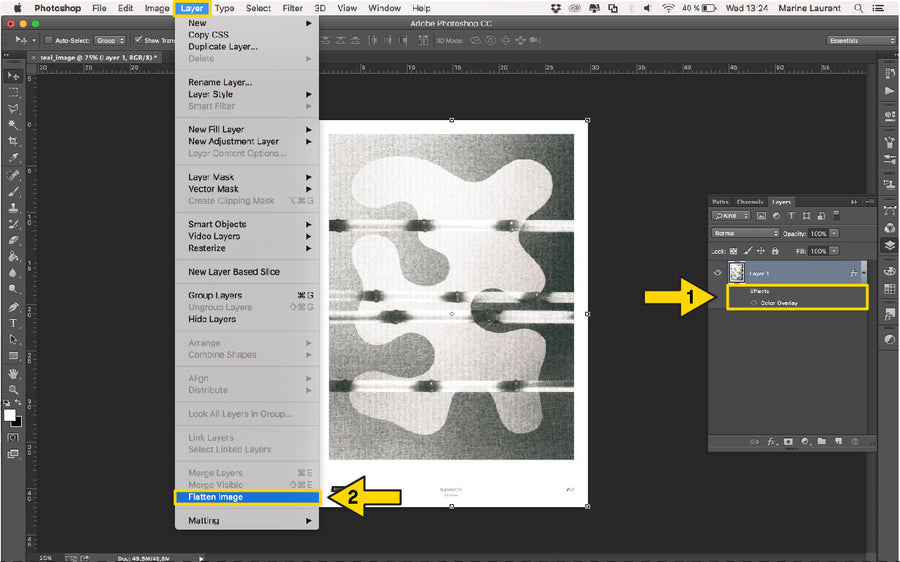Select the Crop tool
The width and height of the screenshot is (900, 562).
pyautogui.click(x=13, y=141)
